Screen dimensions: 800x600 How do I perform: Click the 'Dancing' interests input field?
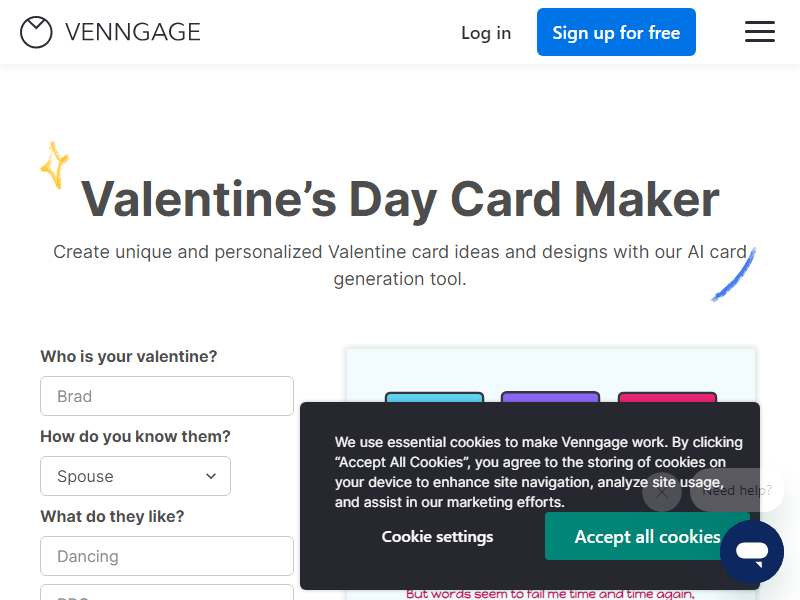pos(167,556)
